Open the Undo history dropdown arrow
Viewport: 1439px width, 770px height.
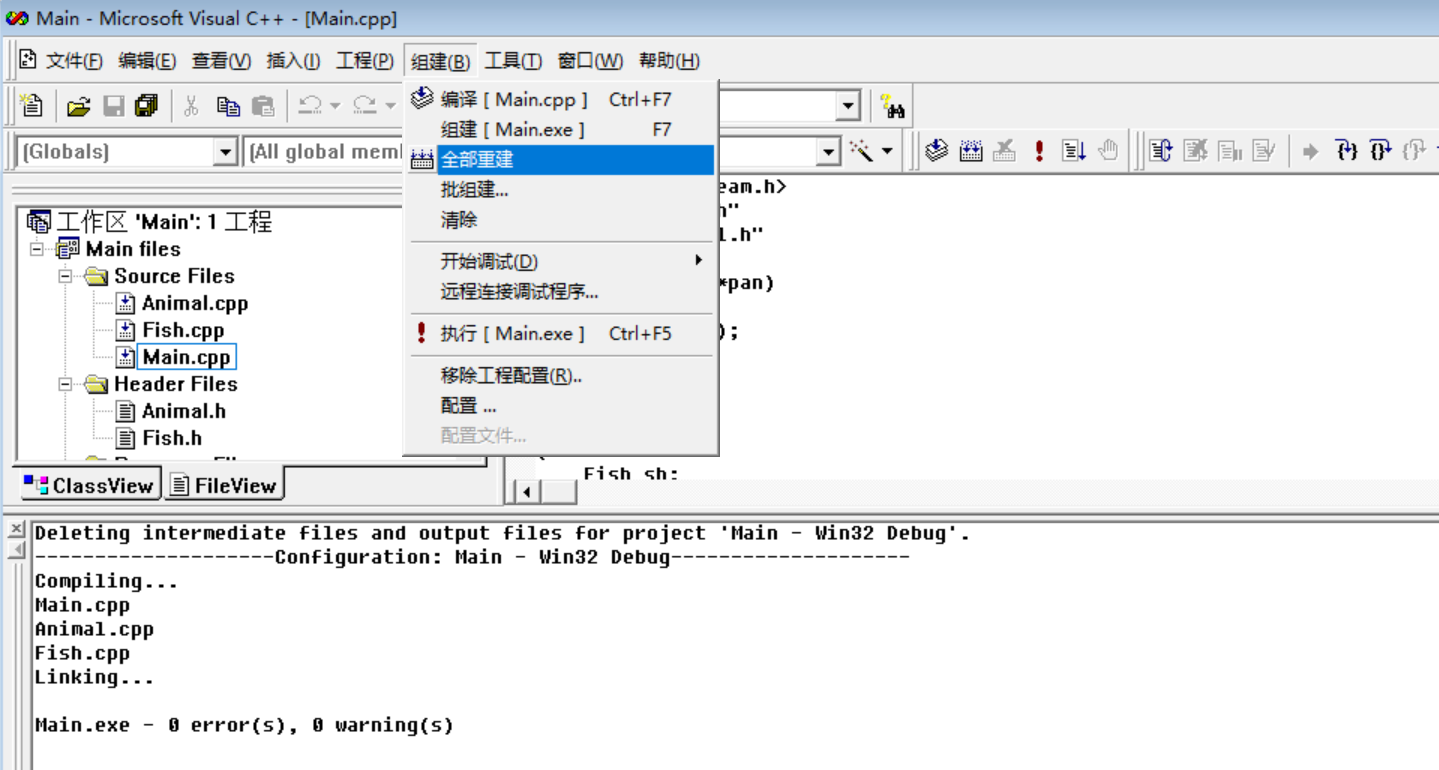pos(335,106)
